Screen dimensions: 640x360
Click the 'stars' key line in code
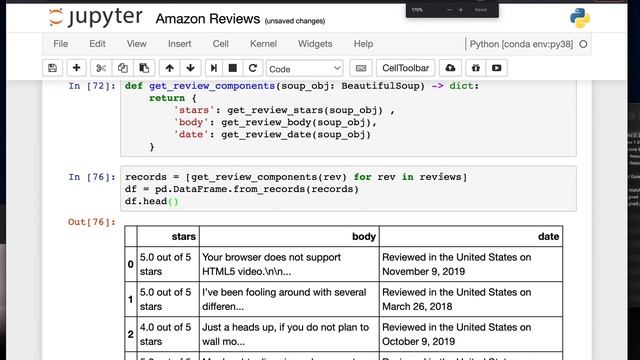point(284,110)
